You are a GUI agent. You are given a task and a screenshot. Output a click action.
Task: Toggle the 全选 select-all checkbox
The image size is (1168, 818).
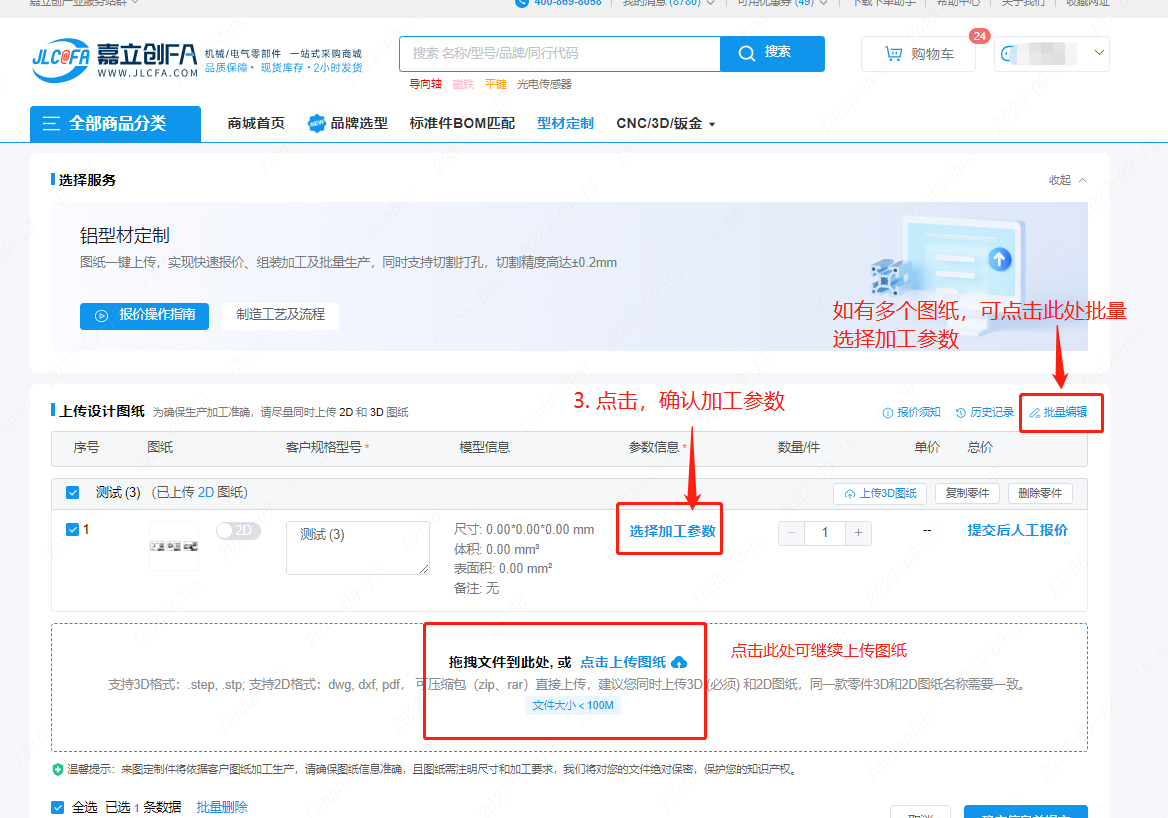pos(58,807)
